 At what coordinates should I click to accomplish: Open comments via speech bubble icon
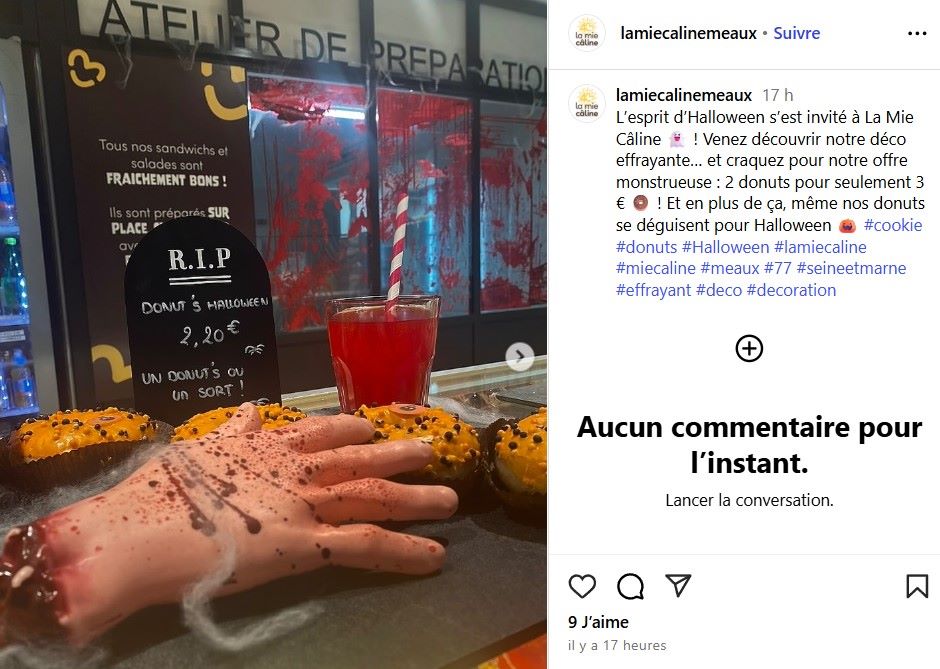point(630,586)
